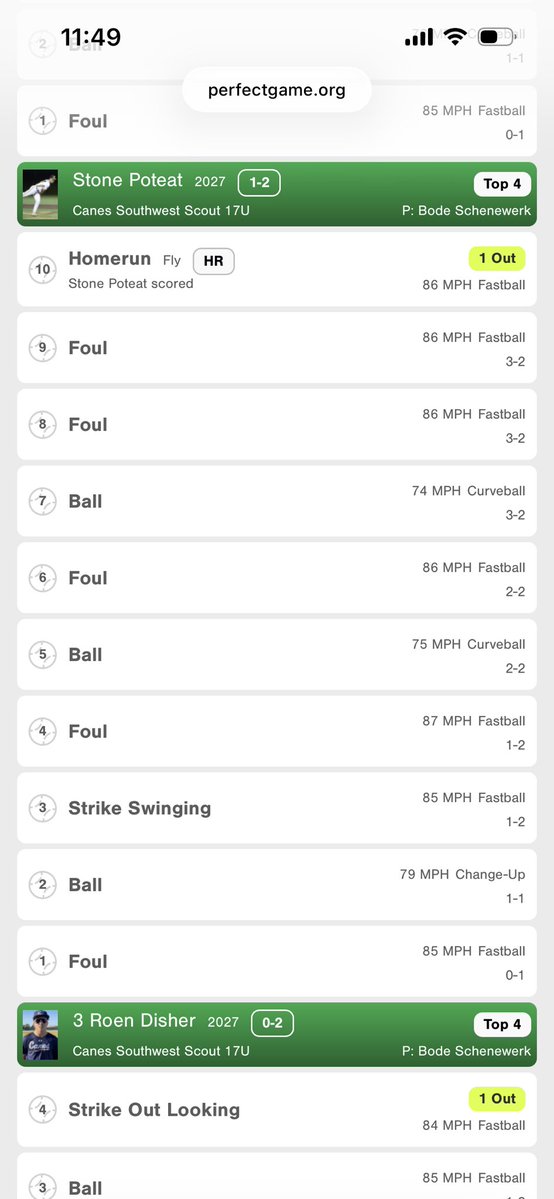The height and width of the screenshot is (1199, 554).
Task: Select pitch 4 icon next to Strike Out Looking
Action: (x=43, y=1110)
